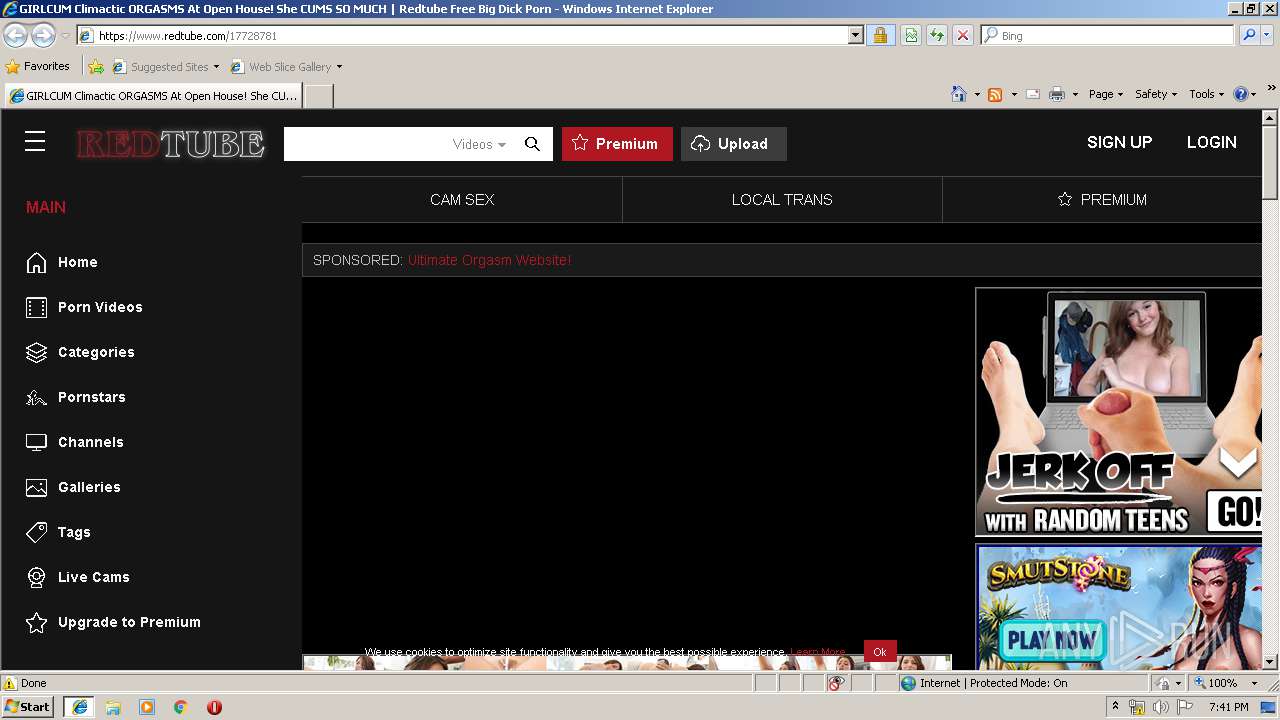Open the Safety menu in the command bar
Image resolution: width=1280 pixels, height=720 pixels.
coord(1156,94)
